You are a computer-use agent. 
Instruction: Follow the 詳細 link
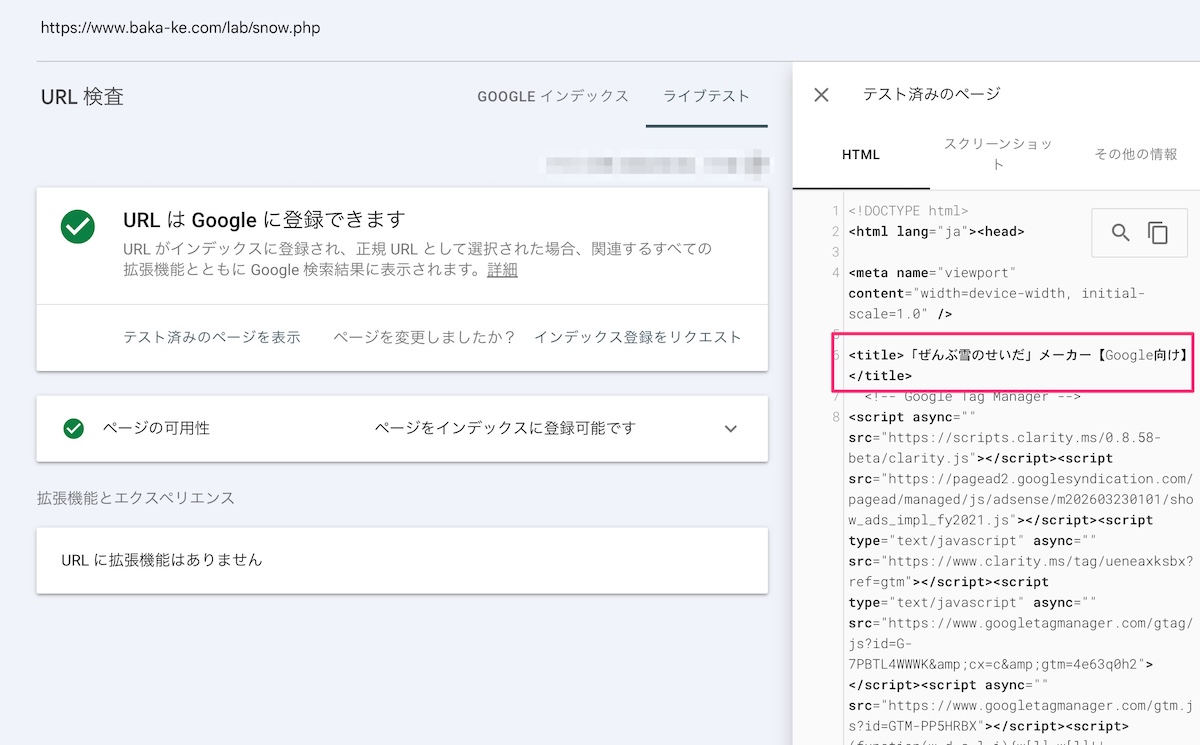pos(502,270)
